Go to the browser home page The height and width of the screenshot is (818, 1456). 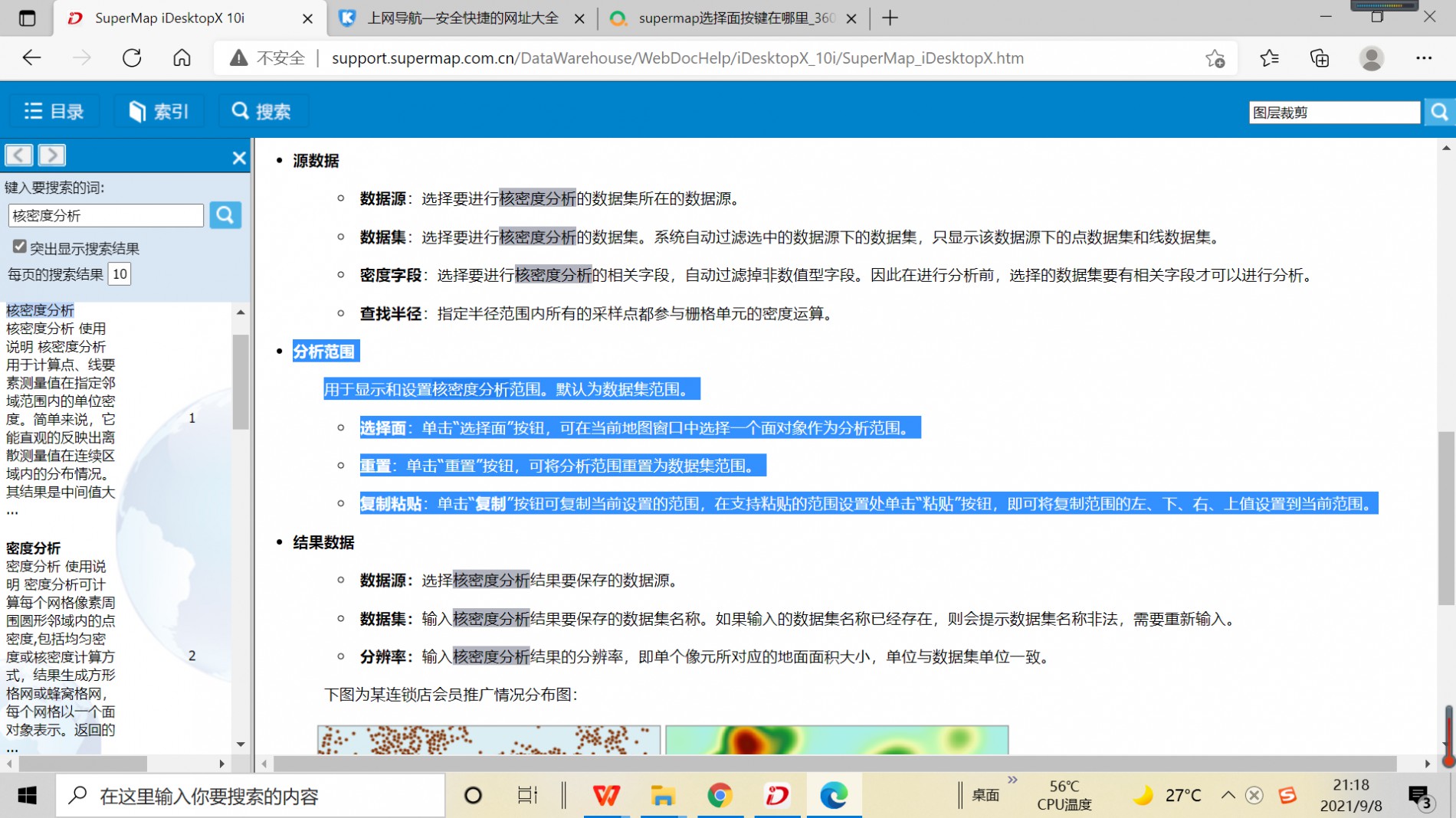(182, 58)
